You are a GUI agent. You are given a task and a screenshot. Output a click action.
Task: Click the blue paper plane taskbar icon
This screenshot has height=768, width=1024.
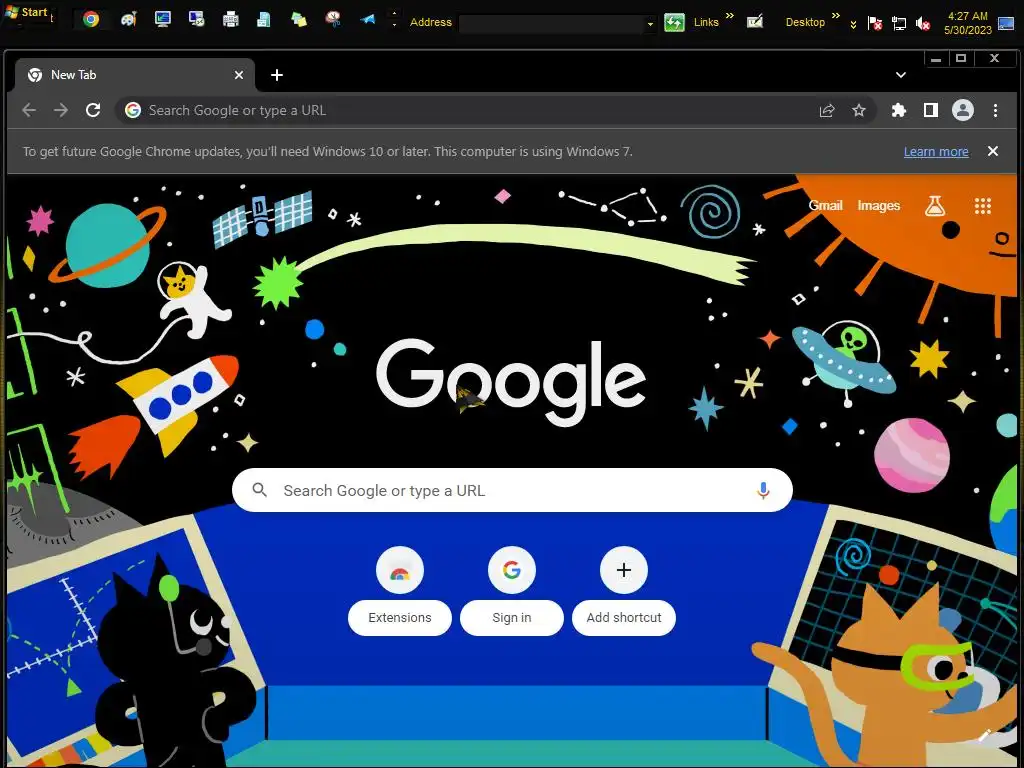pyautogui.click(x=368, y=20)
